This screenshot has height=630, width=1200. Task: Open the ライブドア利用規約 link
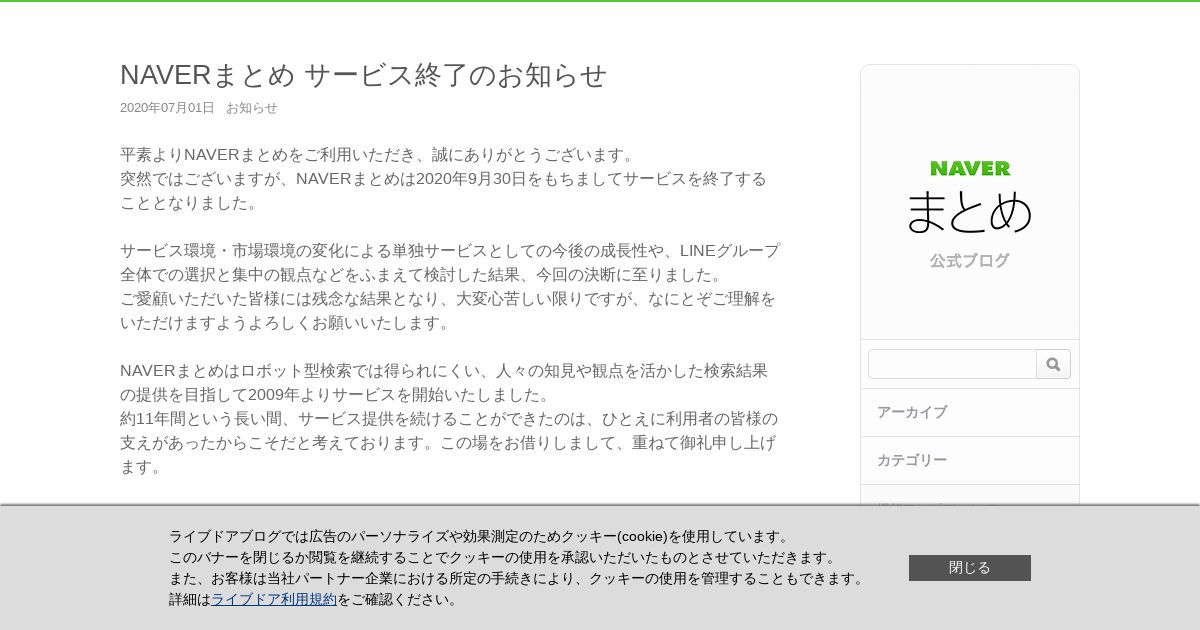point(274,599)
